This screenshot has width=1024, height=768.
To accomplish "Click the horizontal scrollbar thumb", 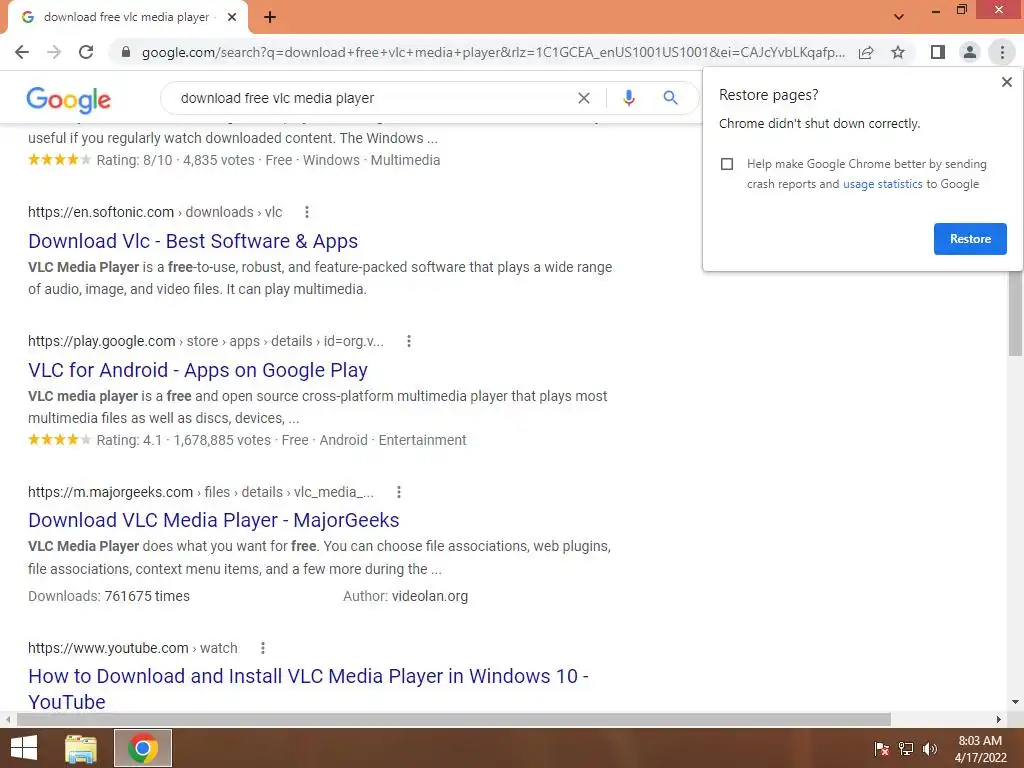I will [x=453, y=720].
